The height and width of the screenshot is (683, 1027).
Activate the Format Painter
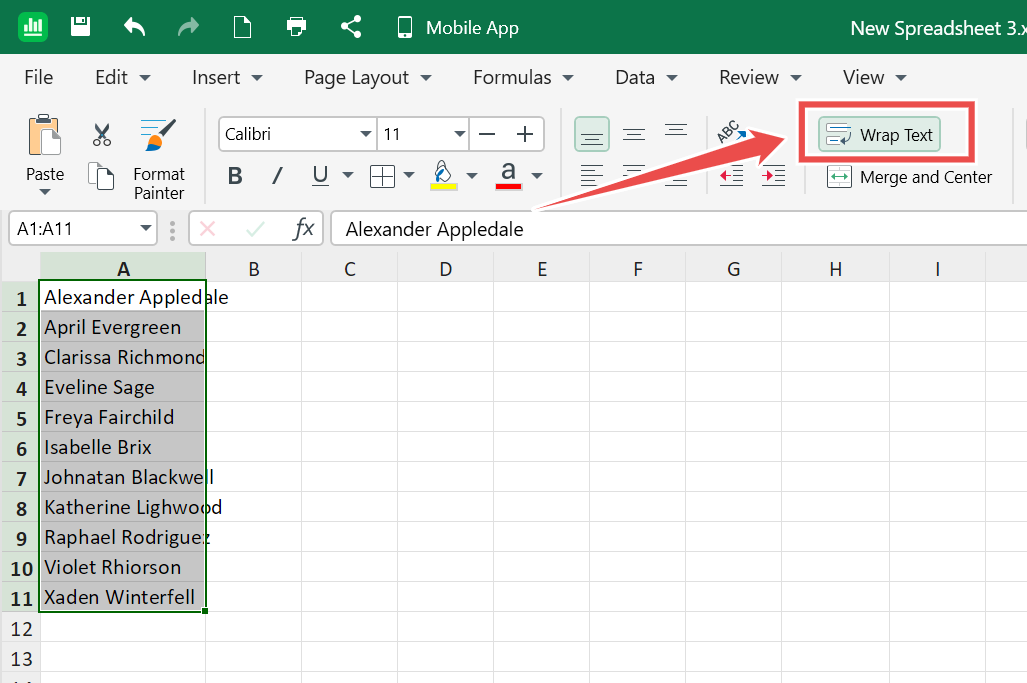tap(159, 158)
